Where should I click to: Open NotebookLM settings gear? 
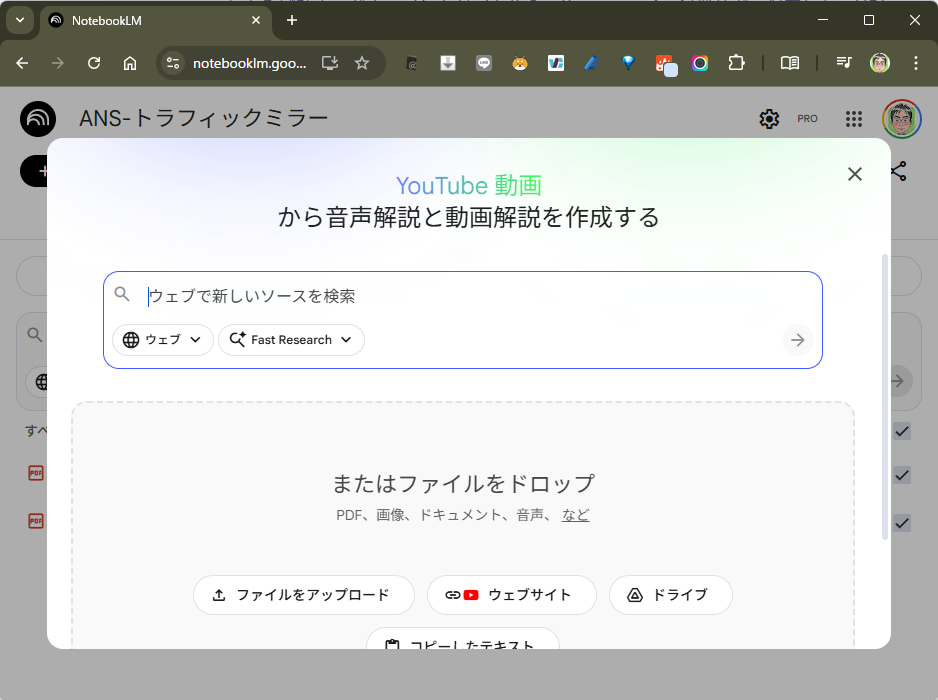click(769, 119)
